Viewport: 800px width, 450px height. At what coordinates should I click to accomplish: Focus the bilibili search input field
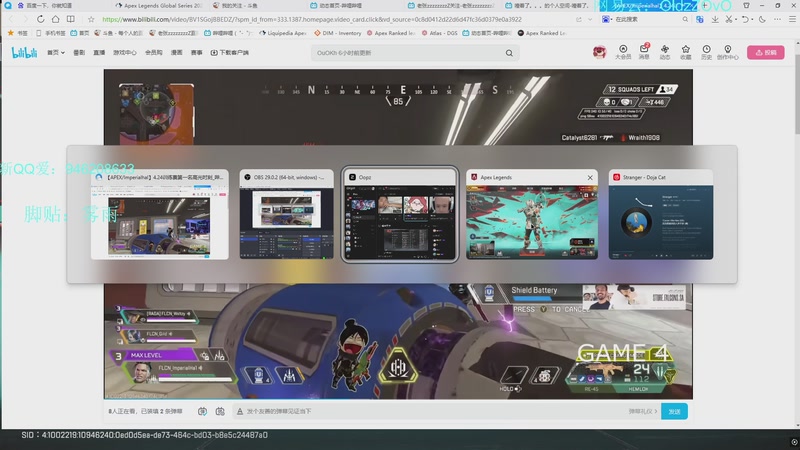coord(408,53)
